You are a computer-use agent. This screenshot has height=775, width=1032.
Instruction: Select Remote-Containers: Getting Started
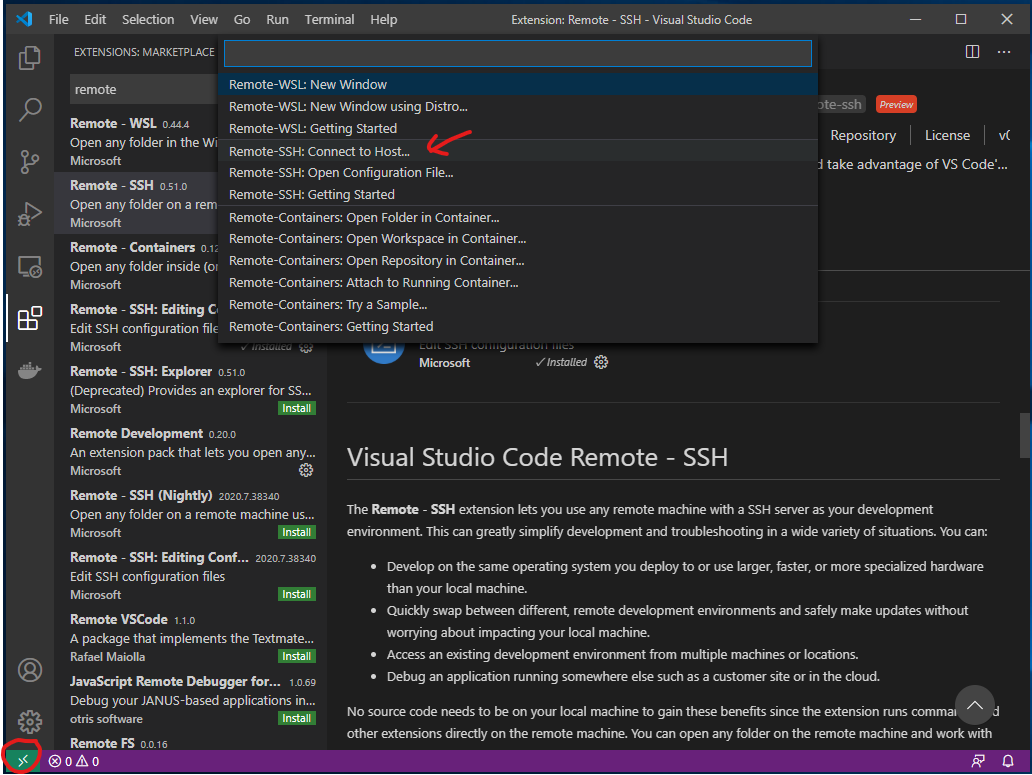[518, 326]
